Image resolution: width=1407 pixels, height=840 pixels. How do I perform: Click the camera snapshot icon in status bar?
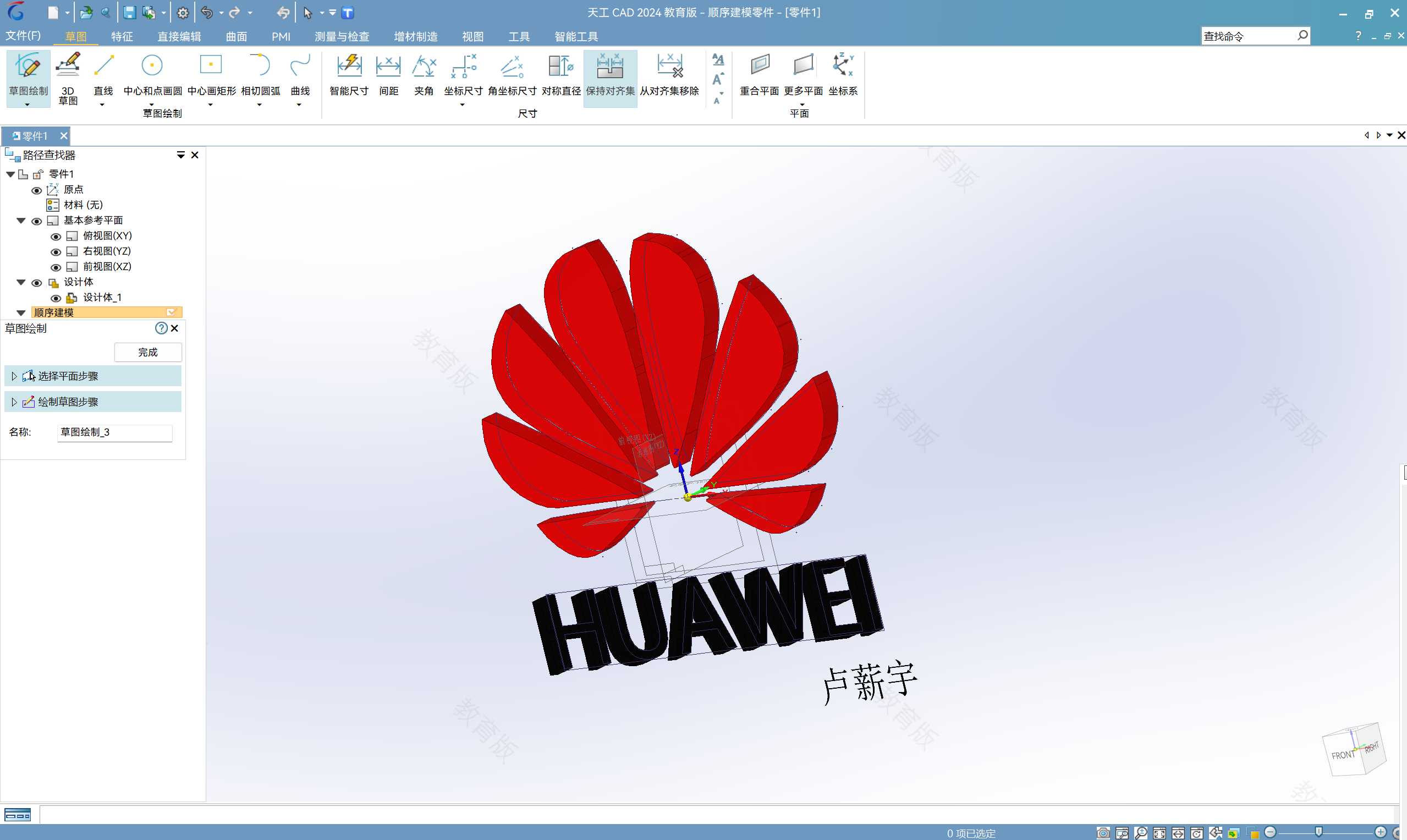[x=1103, y=833]
